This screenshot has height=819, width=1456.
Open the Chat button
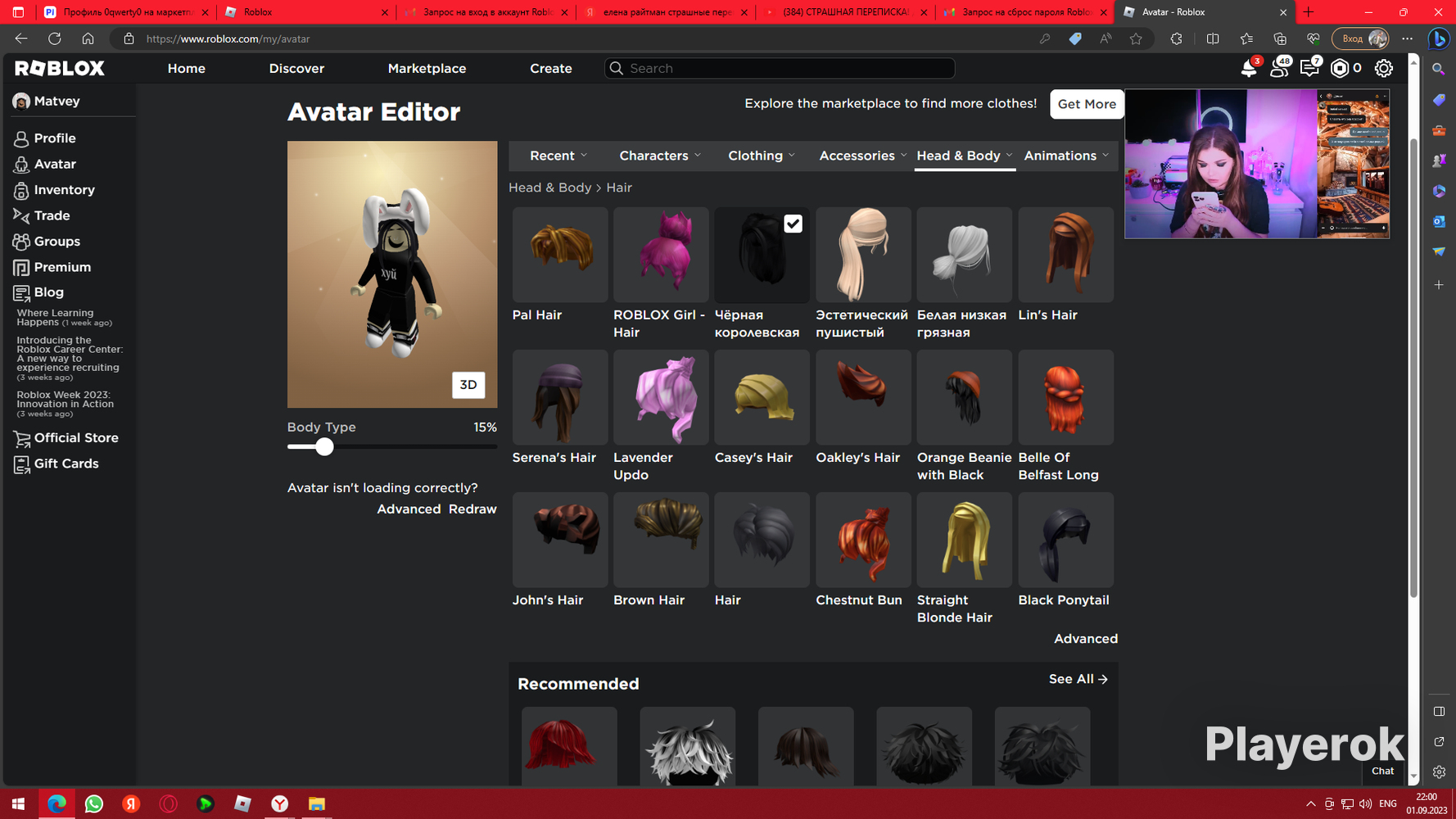[x=1382, y=771]
